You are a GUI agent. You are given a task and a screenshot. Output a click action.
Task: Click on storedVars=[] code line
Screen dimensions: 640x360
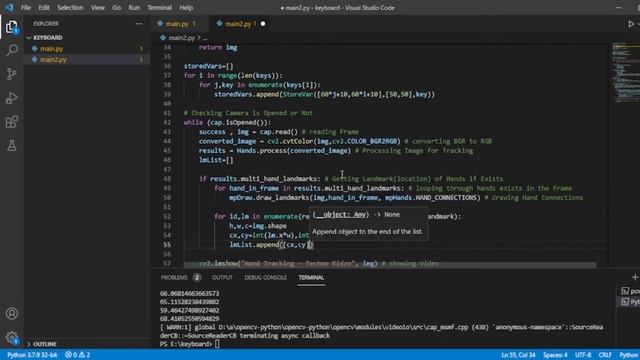[209, 66]
